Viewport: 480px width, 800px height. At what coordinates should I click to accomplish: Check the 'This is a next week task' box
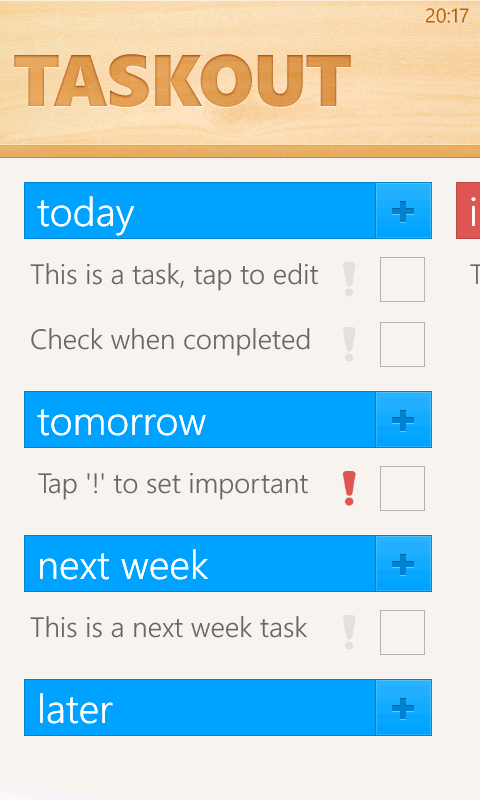[402, 632]
